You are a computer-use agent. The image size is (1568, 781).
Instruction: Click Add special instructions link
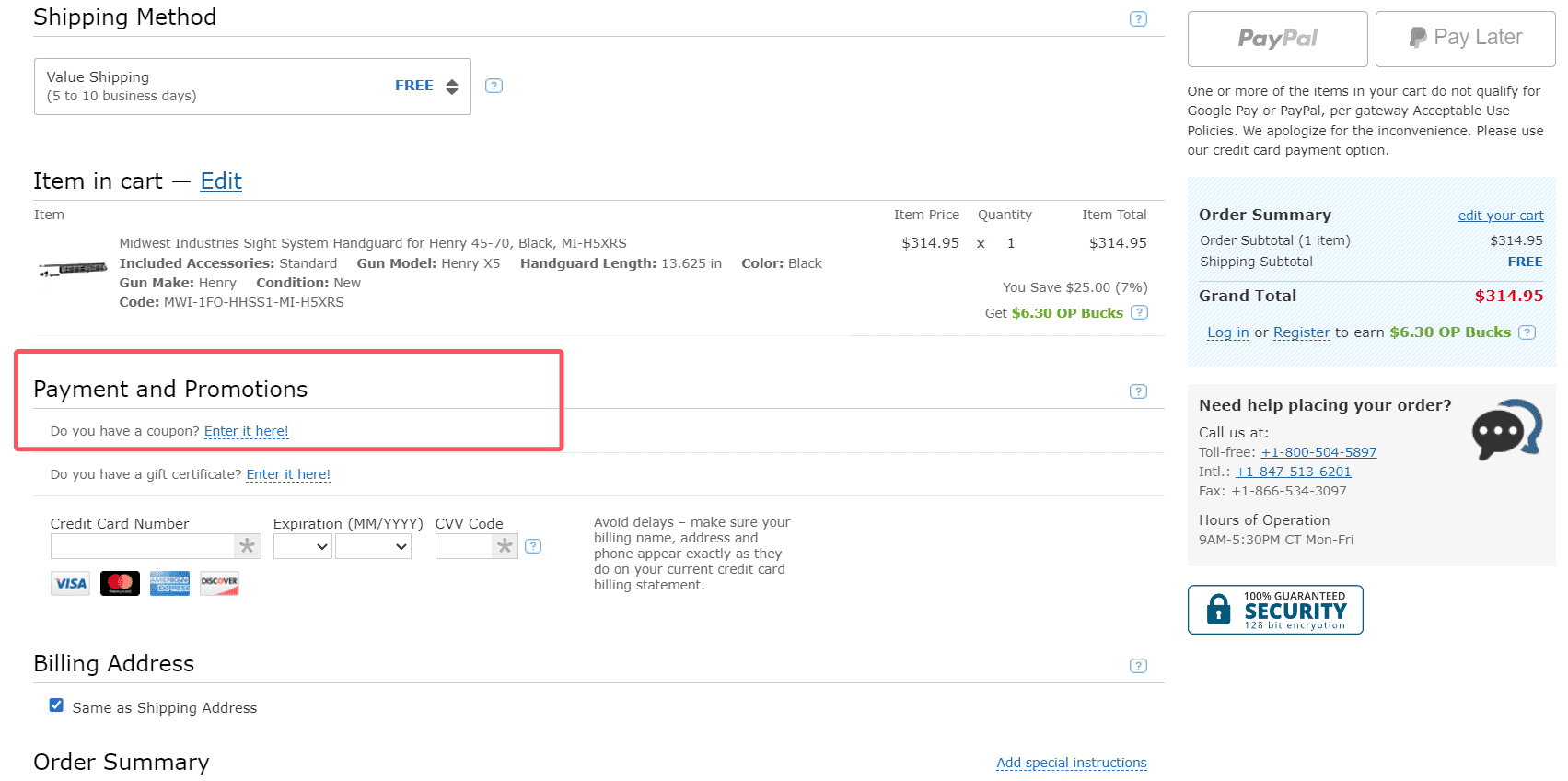[x=1071, y=763]
